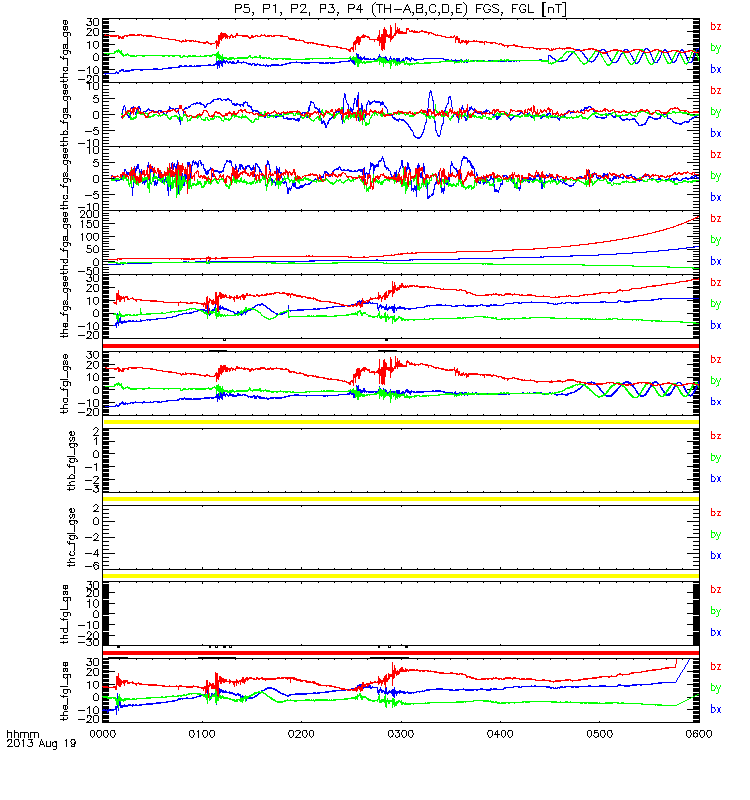The width and height of the screenshot is (750, 800).
Task: Click bz legend beside the topmost panel
Action: point(715,27)
